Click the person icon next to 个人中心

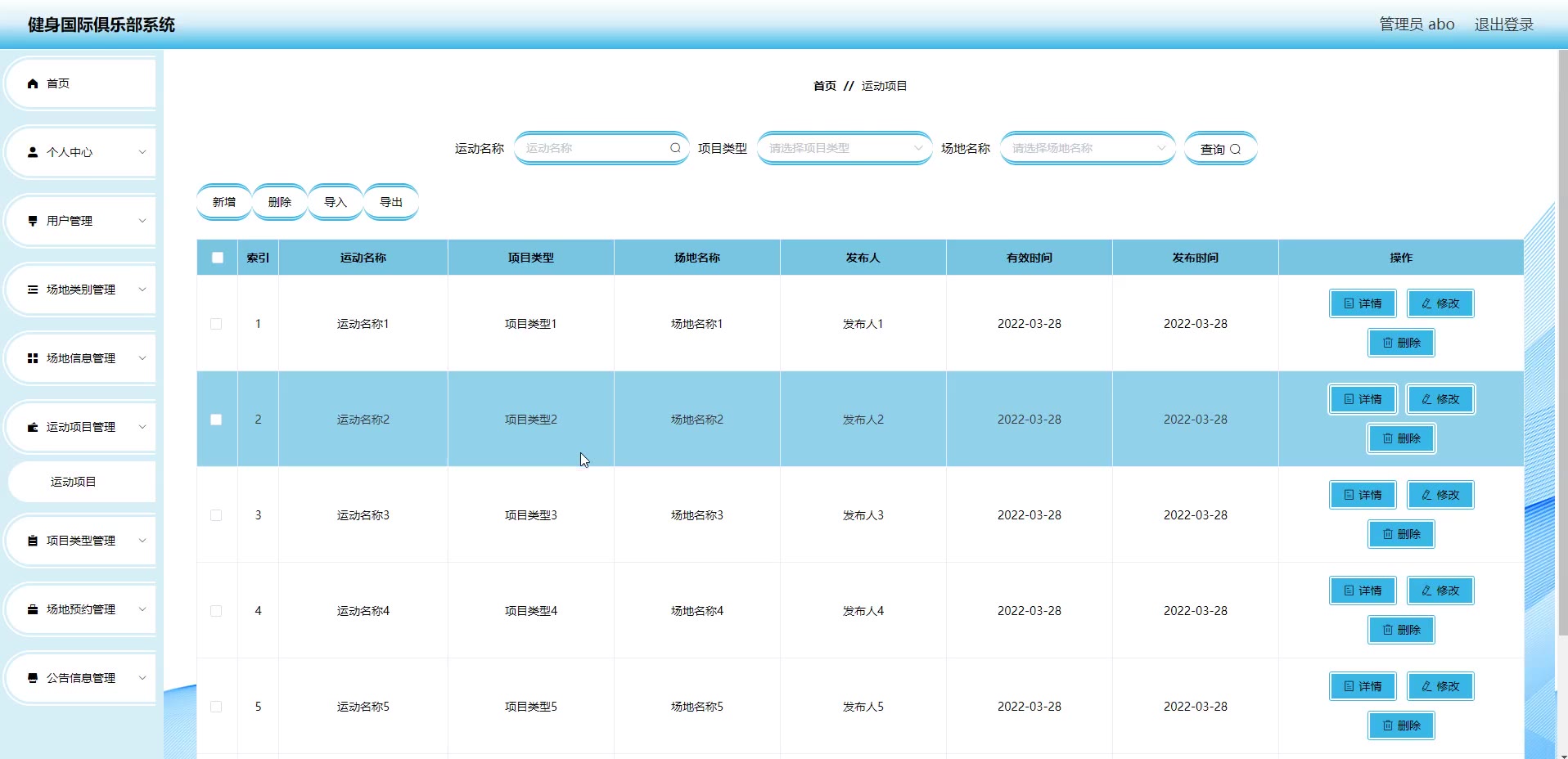33,152
